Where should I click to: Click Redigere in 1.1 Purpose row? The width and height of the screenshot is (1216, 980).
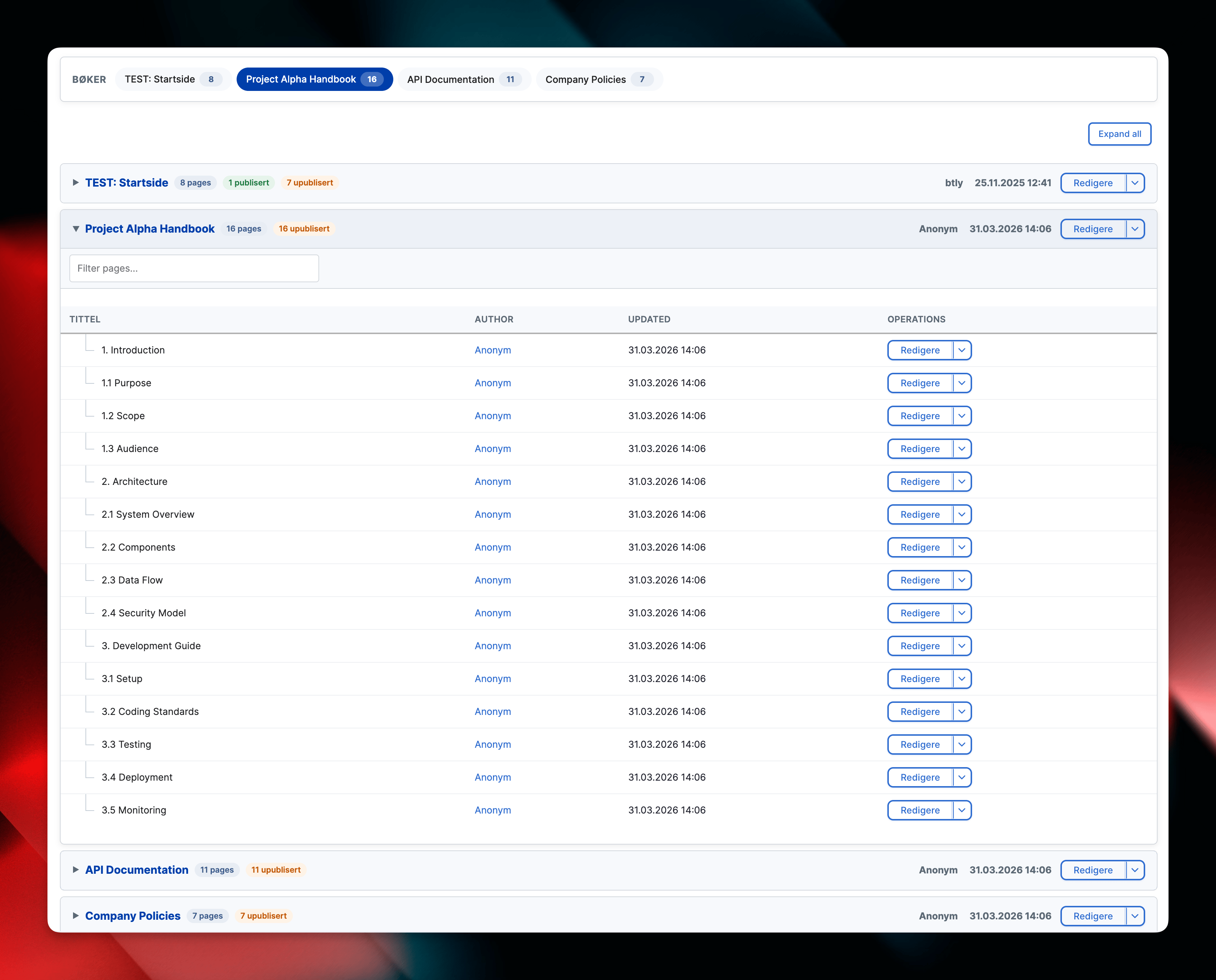pos(919,383)
